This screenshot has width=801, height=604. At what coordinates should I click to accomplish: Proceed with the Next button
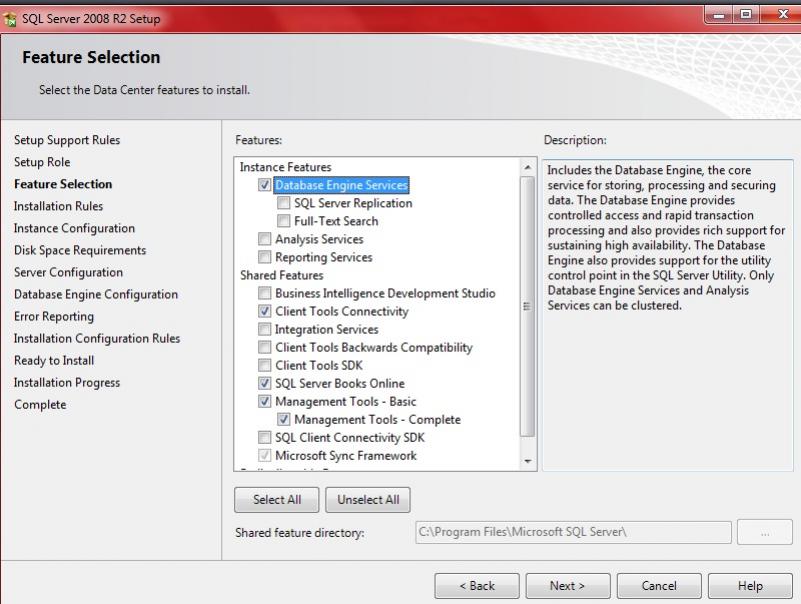coord(568,586)
